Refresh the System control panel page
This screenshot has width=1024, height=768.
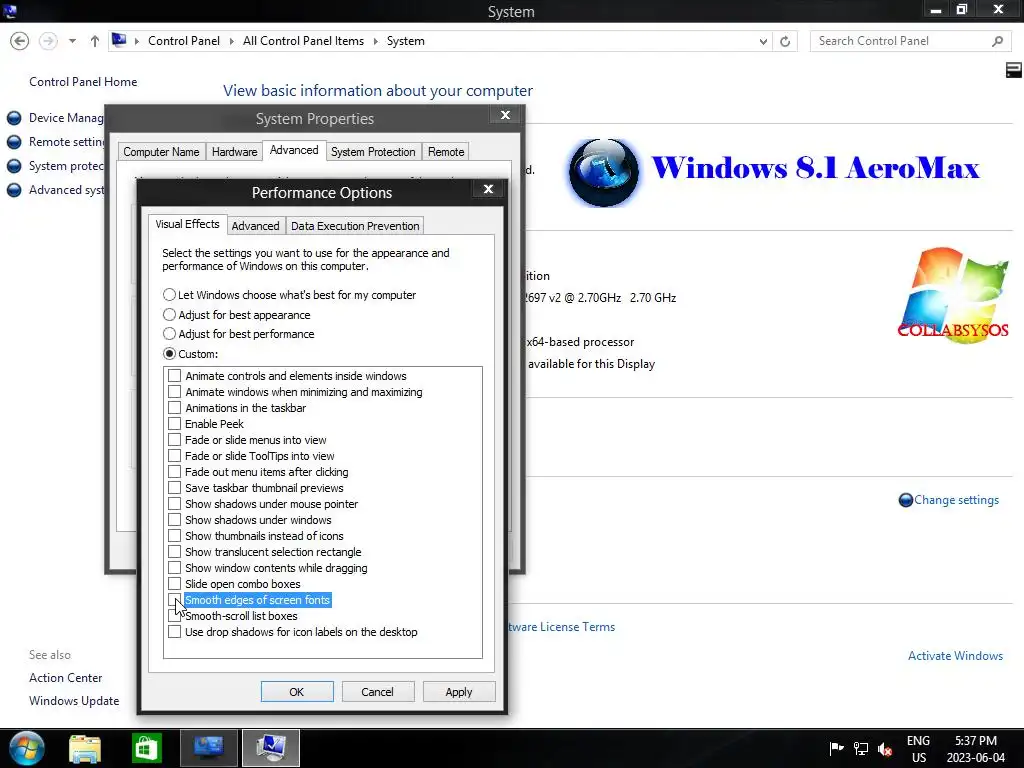click(x=785, y=41)
